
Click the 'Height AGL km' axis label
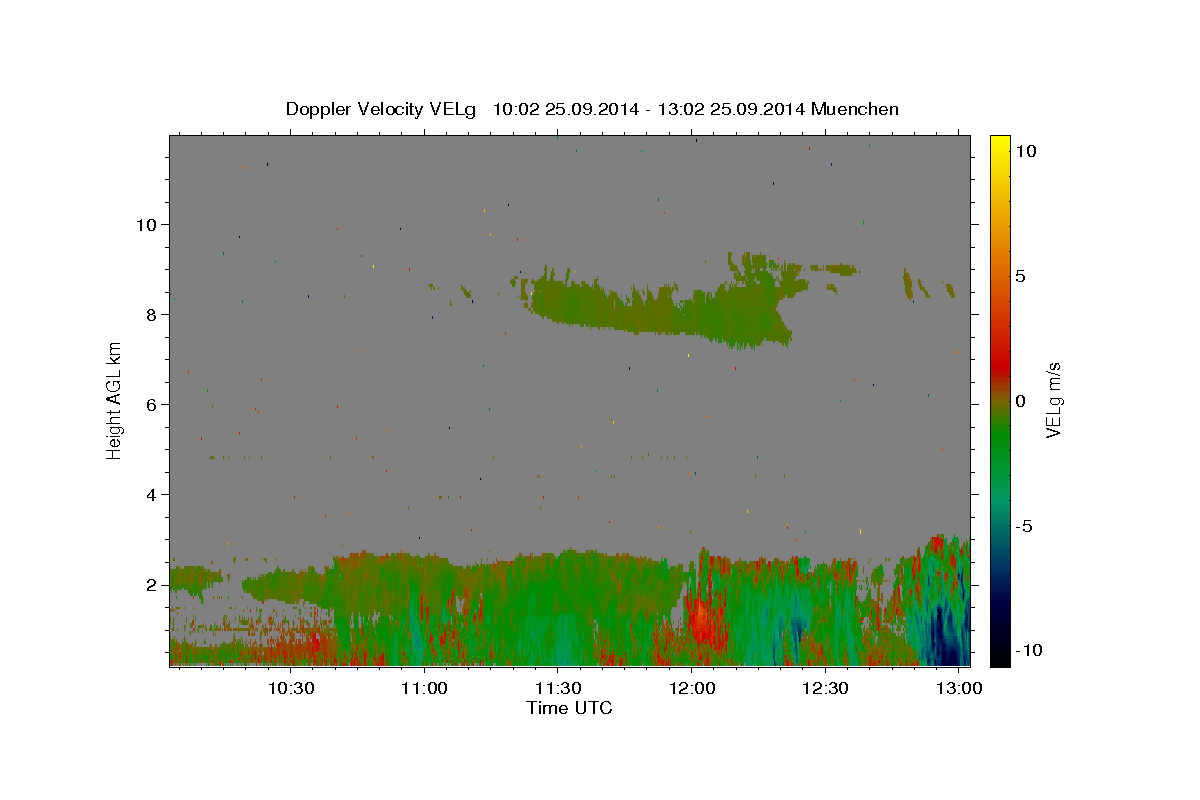(115, 400)
